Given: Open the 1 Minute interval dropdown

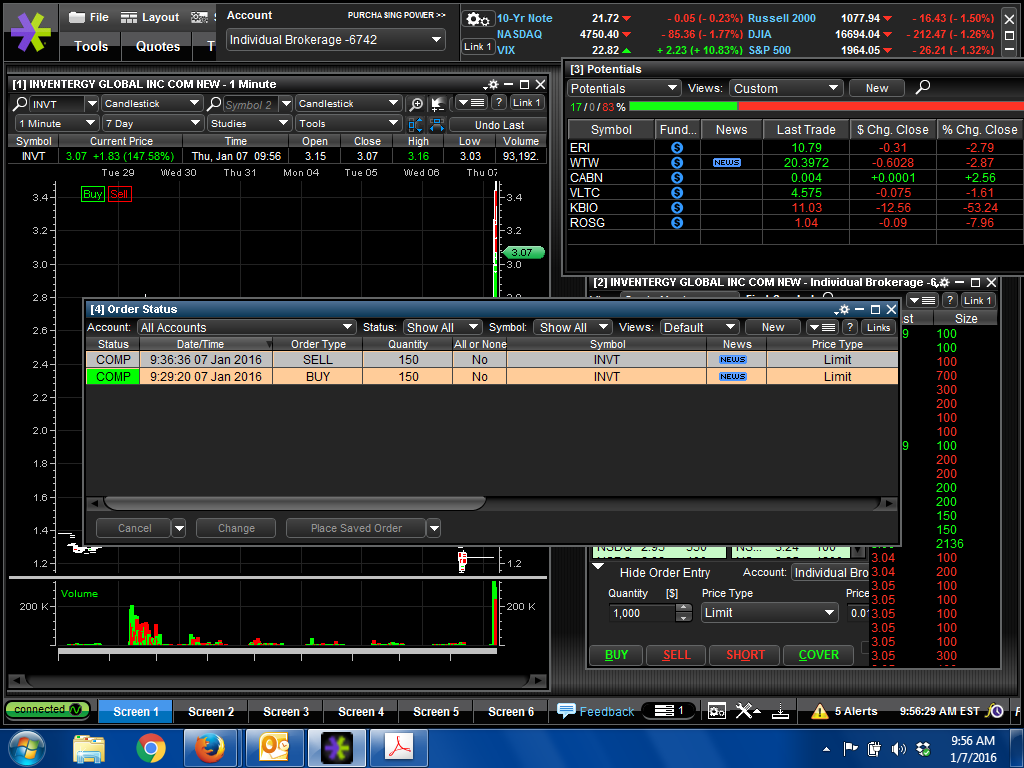Looking at the screenshot, I should [x=57, y=123].
